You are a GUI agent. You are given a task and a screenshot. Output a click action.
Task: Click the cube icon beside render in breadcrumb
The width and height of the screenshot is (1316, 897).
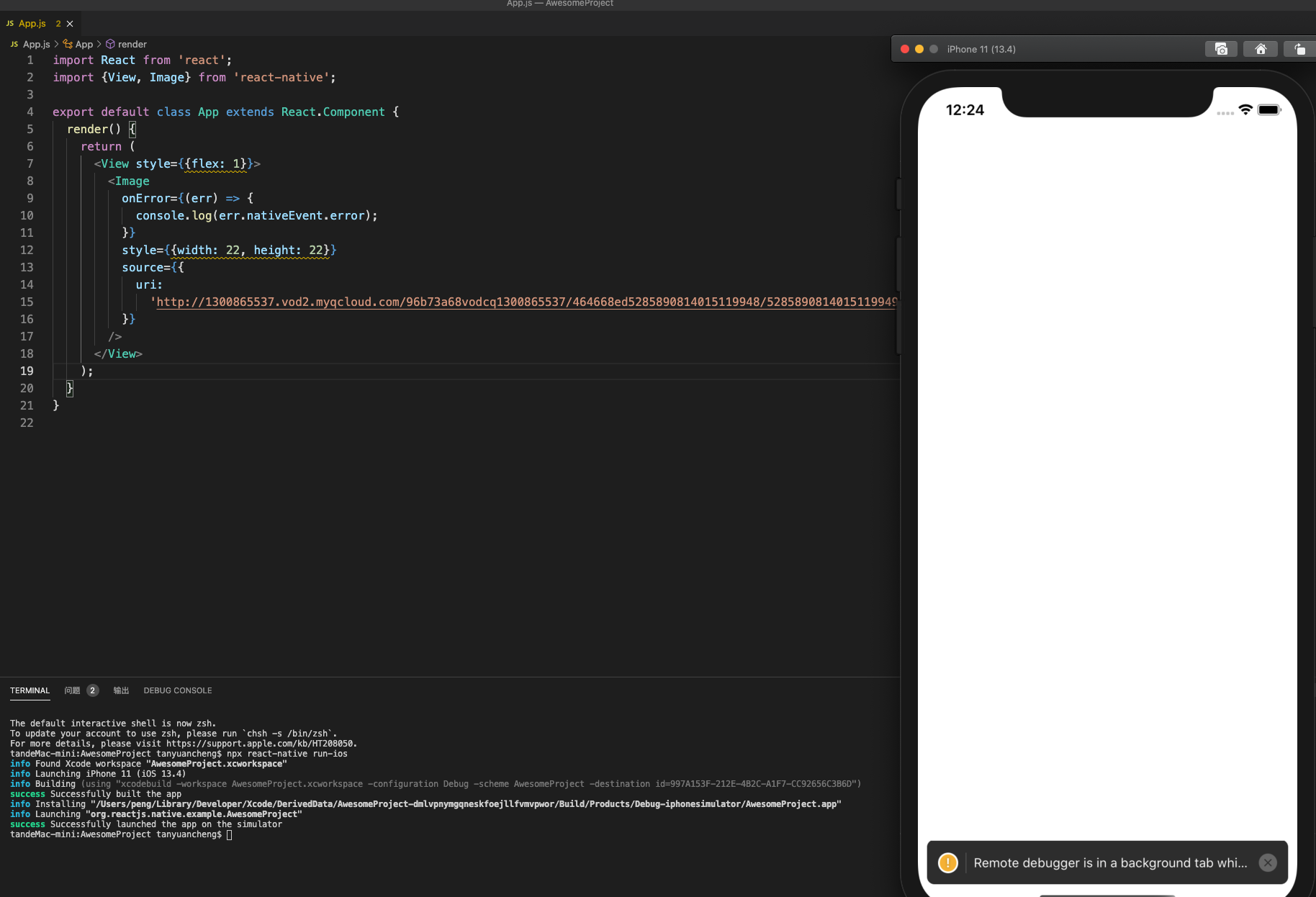(109, 44)
